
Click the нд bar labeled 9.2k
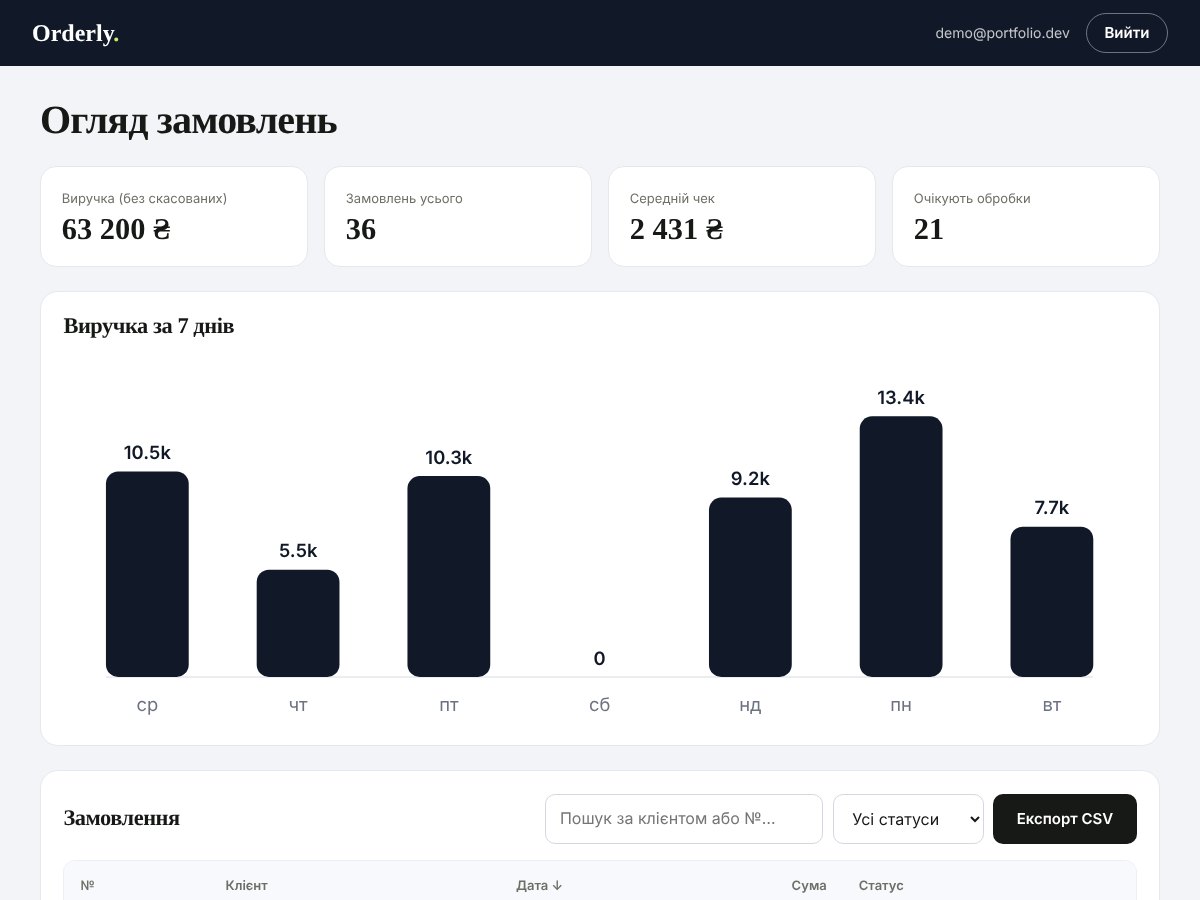tap(750, 587)
